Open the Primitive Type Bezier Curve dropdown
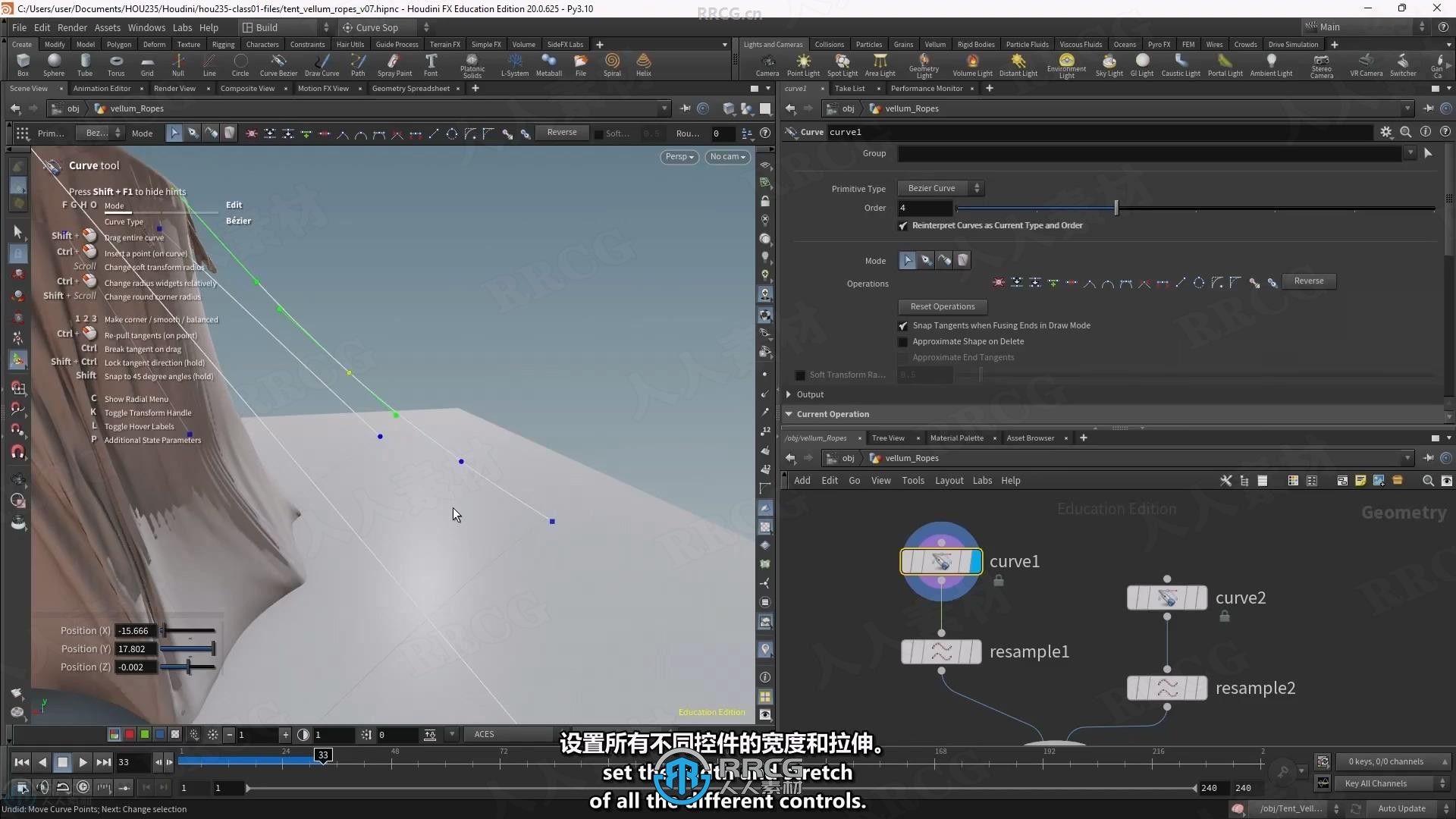The image size is (1456, 819). (x=940, y=188)
